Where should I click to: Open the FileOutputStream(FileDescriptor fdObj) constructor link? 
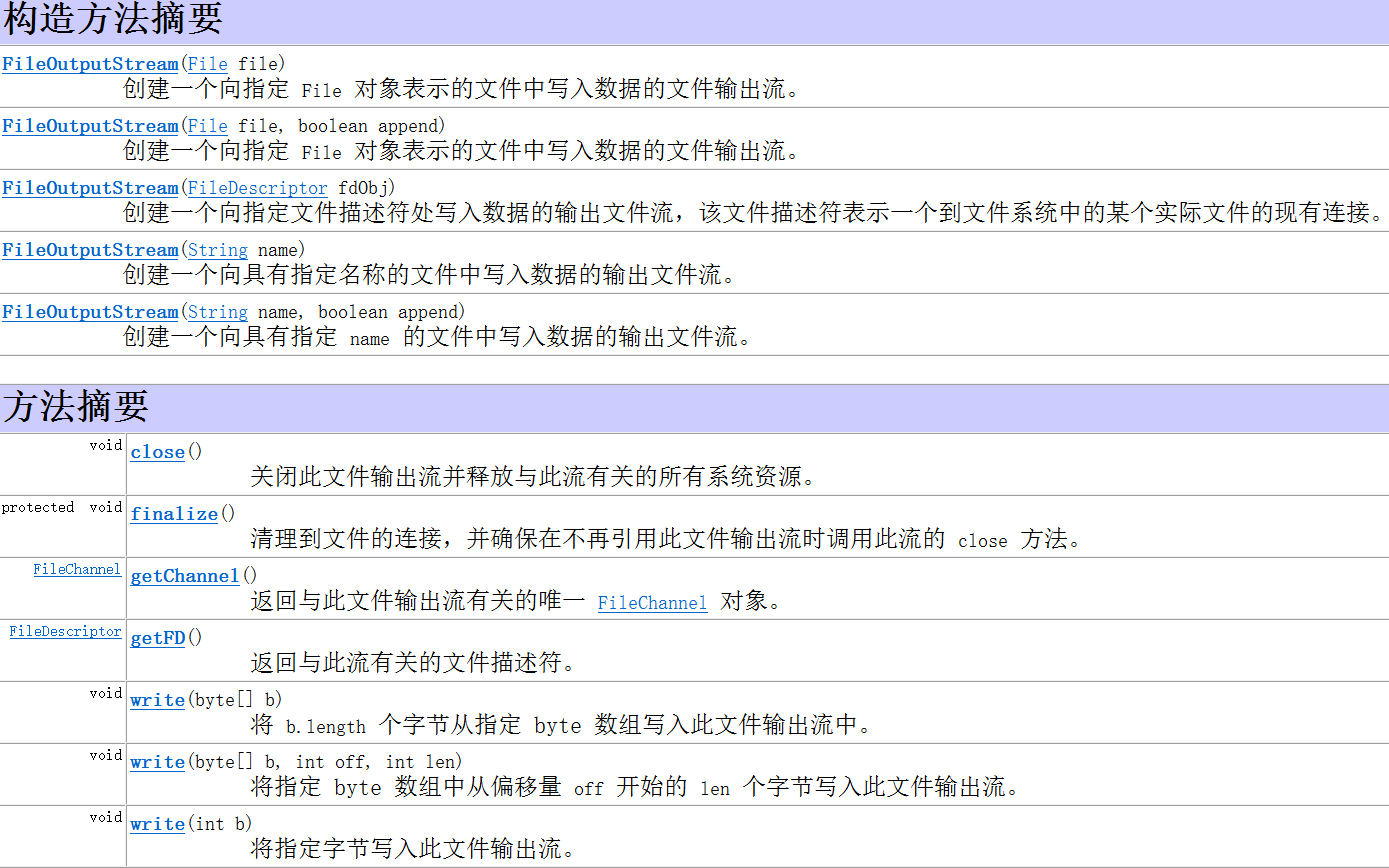pyautogui.click(x=90, y=188)
